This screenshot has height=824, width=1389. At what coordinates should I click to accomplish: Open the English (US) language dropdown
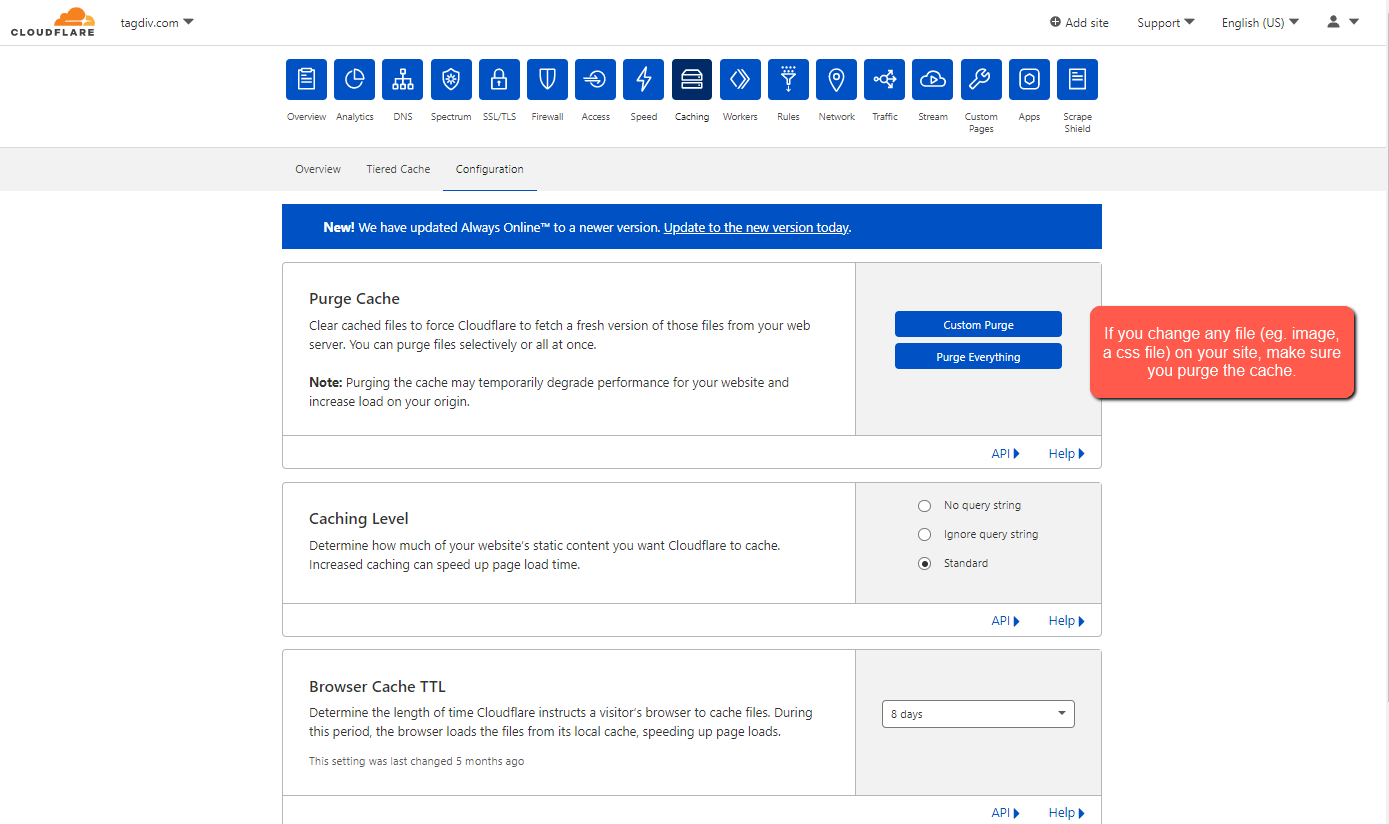tap(1260, 22)
